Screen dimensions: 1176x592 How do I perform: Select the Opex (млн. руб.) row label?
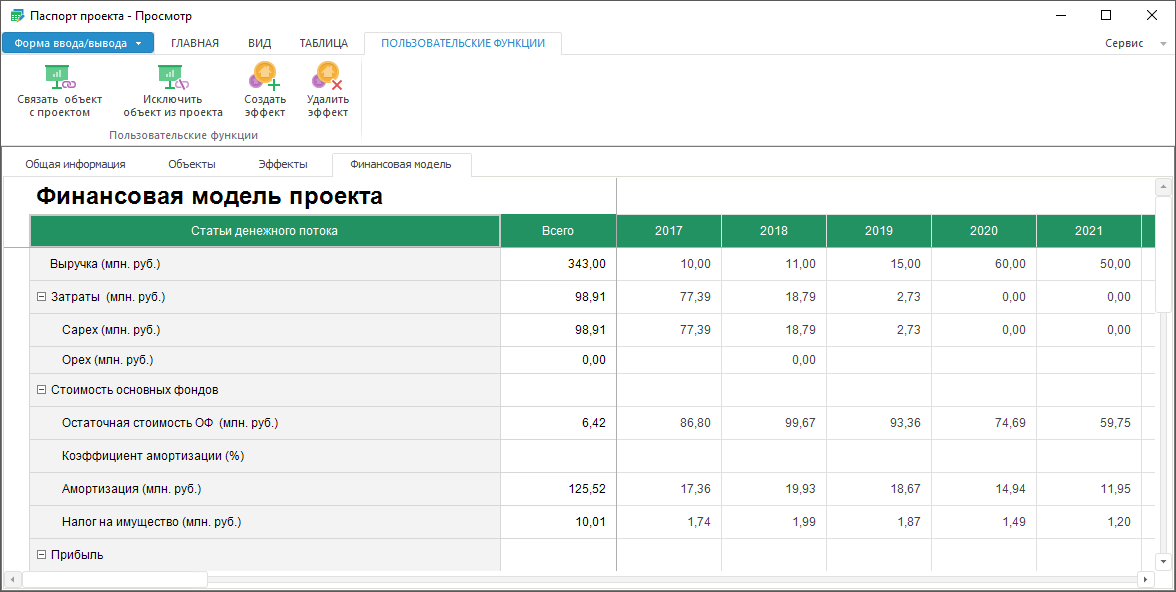click(x=265, y=360)
